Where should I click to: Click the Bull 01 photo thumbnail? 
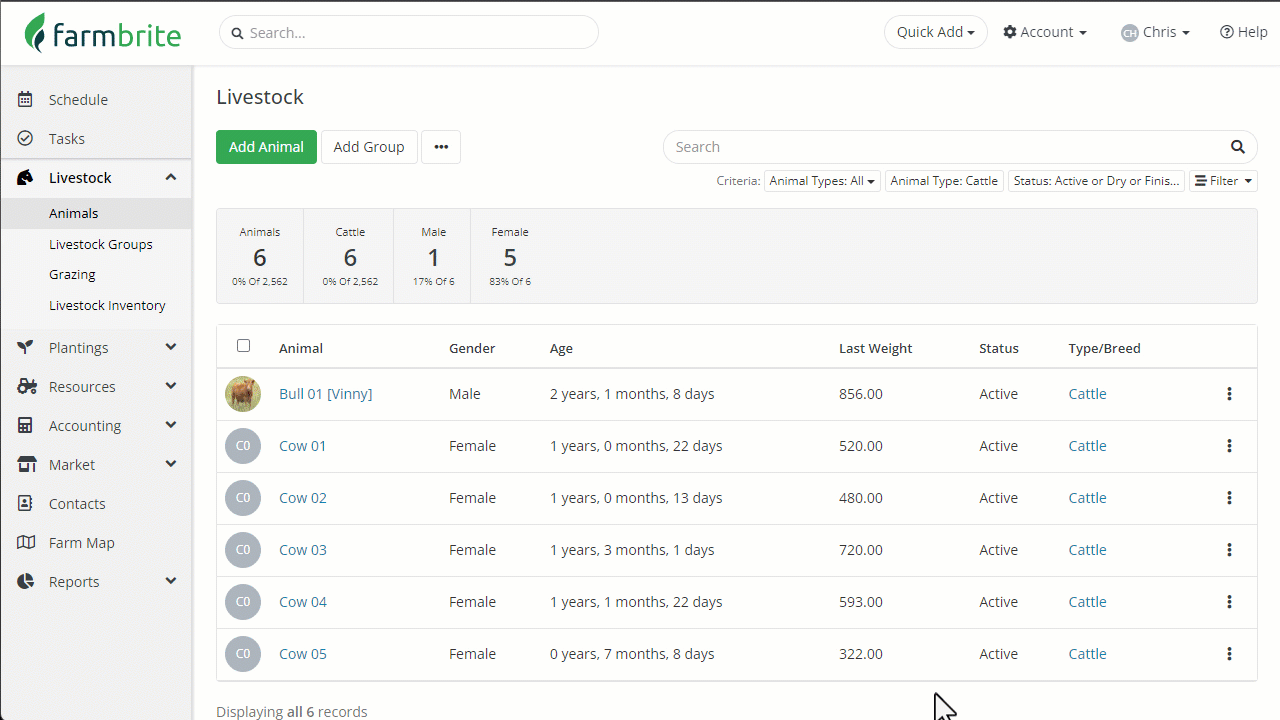pos(243,394)
